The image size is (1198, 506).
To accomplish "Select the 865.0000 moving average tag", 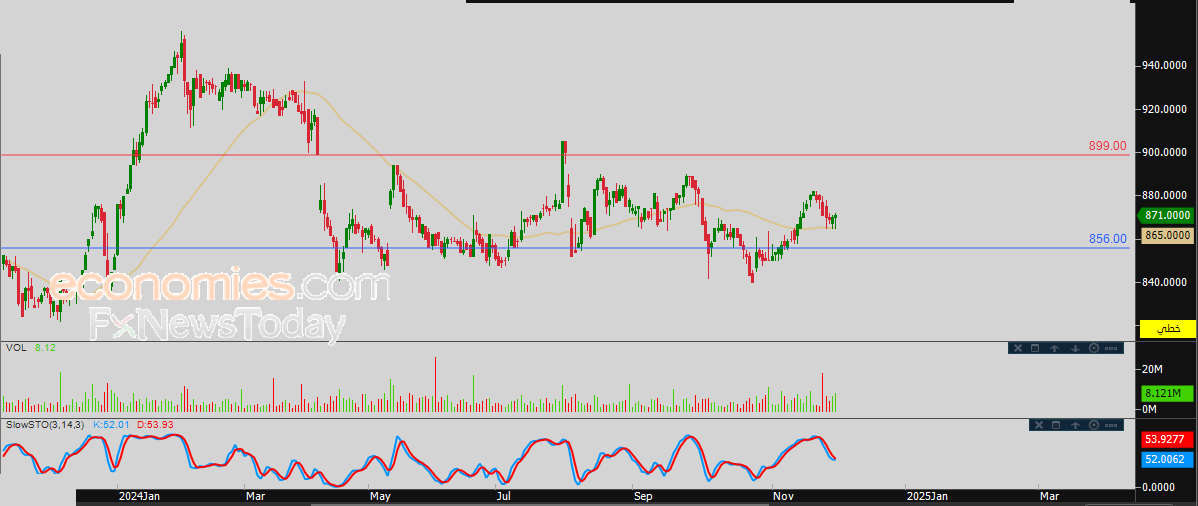I will coord(1167,235).
